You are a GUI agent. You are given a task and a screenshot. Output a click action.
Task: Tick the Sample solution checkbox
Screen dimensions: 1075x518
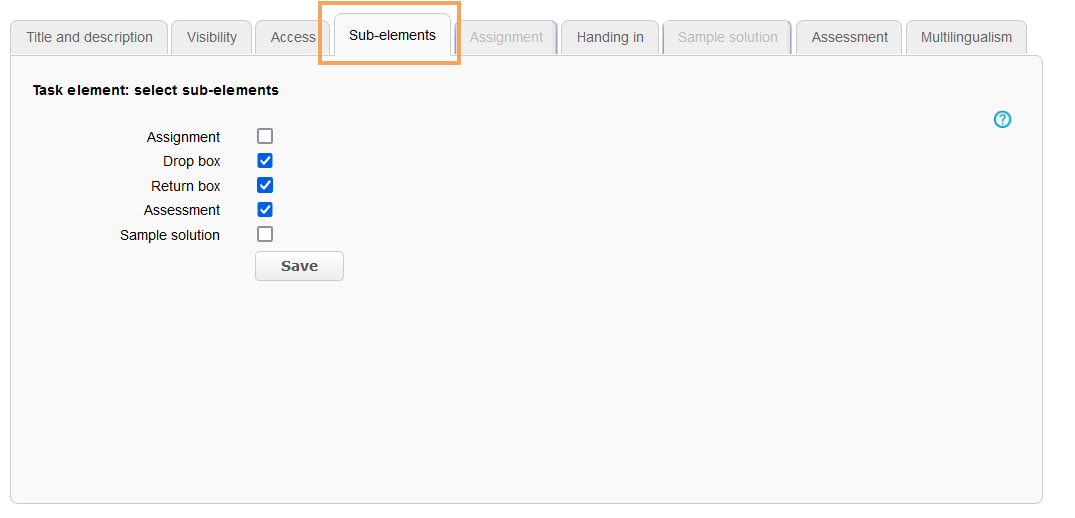265,234
